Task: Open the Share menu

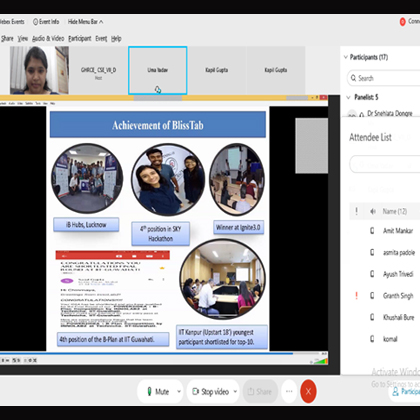Action: point(7,39)
